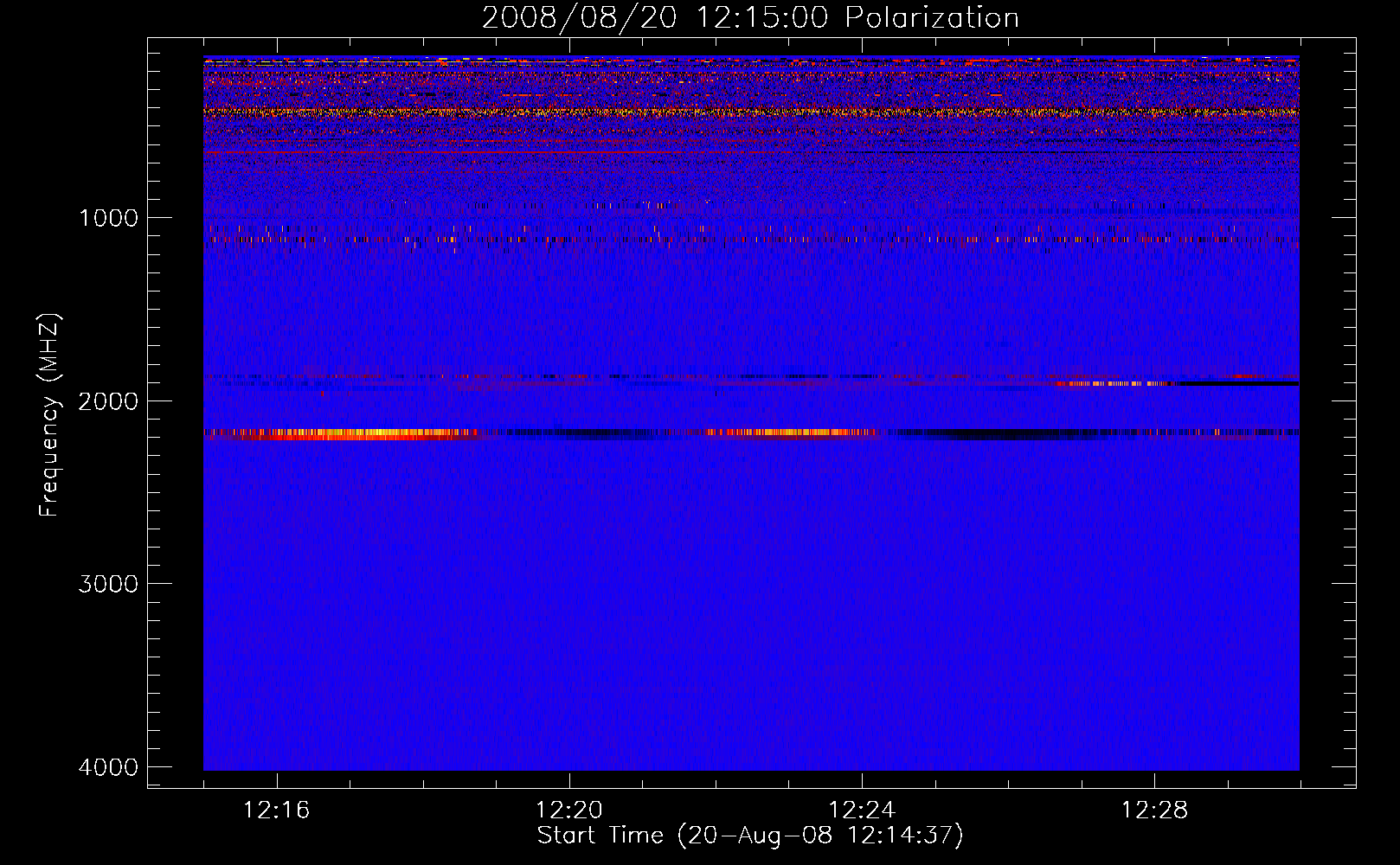Click the "4000" frequency tick label
This screenshot has width=1400, height=865.
pos(108,767)
